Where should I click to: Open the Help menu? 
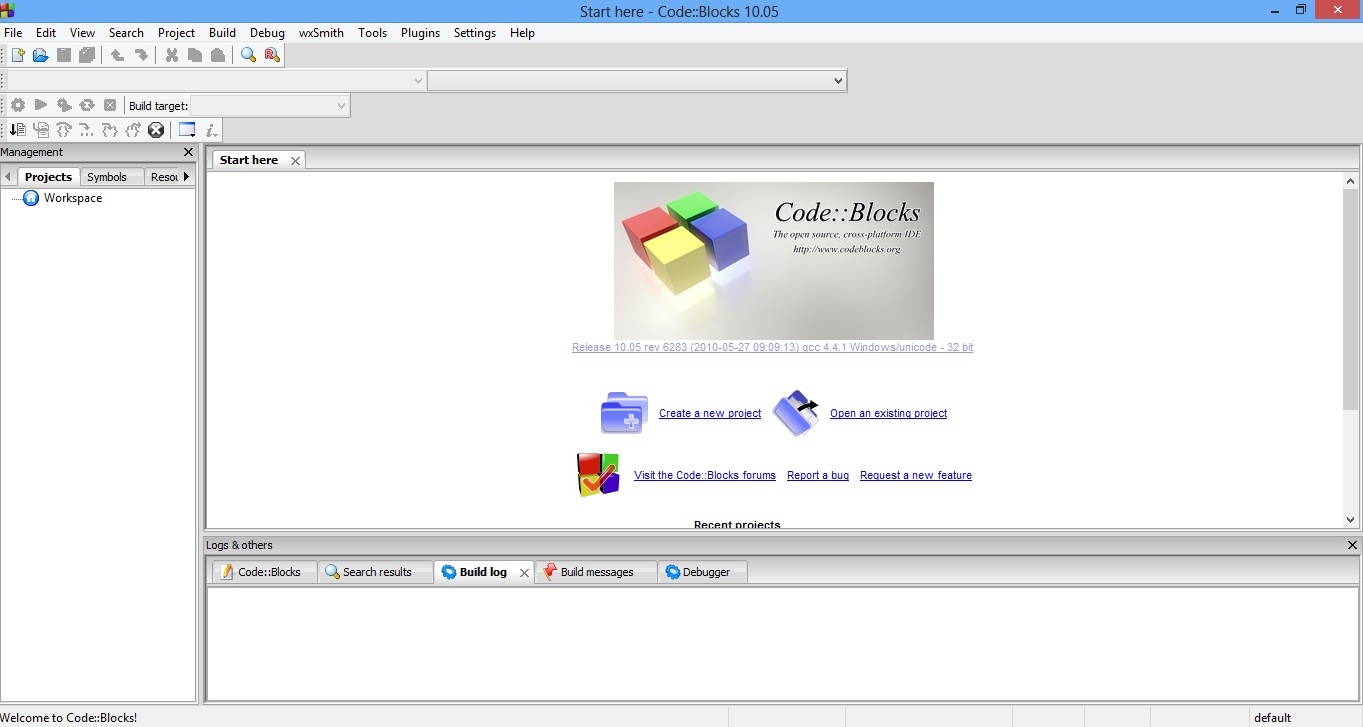522,33
